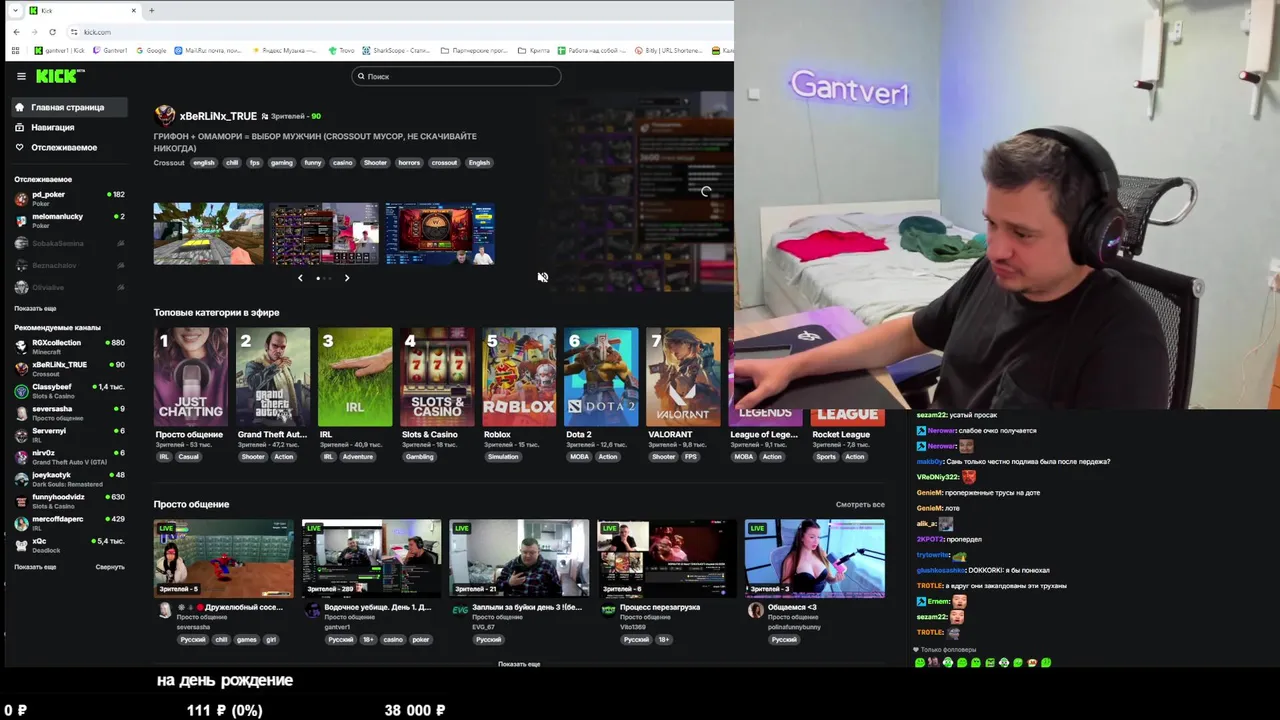Go to next featured carousel slide
Viewport: 1280px width, 720px height.
tap(347, 278)
